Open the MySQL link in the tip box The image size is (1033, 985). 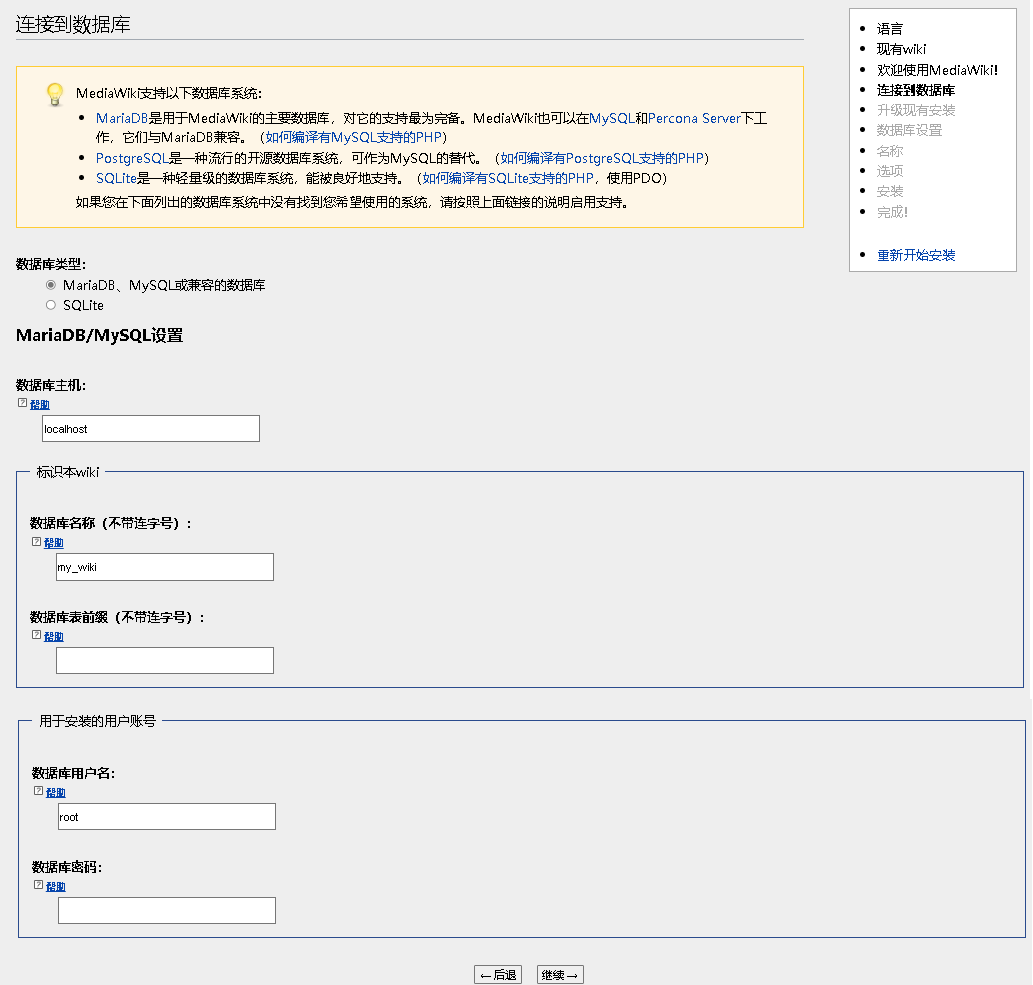click(612, 119)
